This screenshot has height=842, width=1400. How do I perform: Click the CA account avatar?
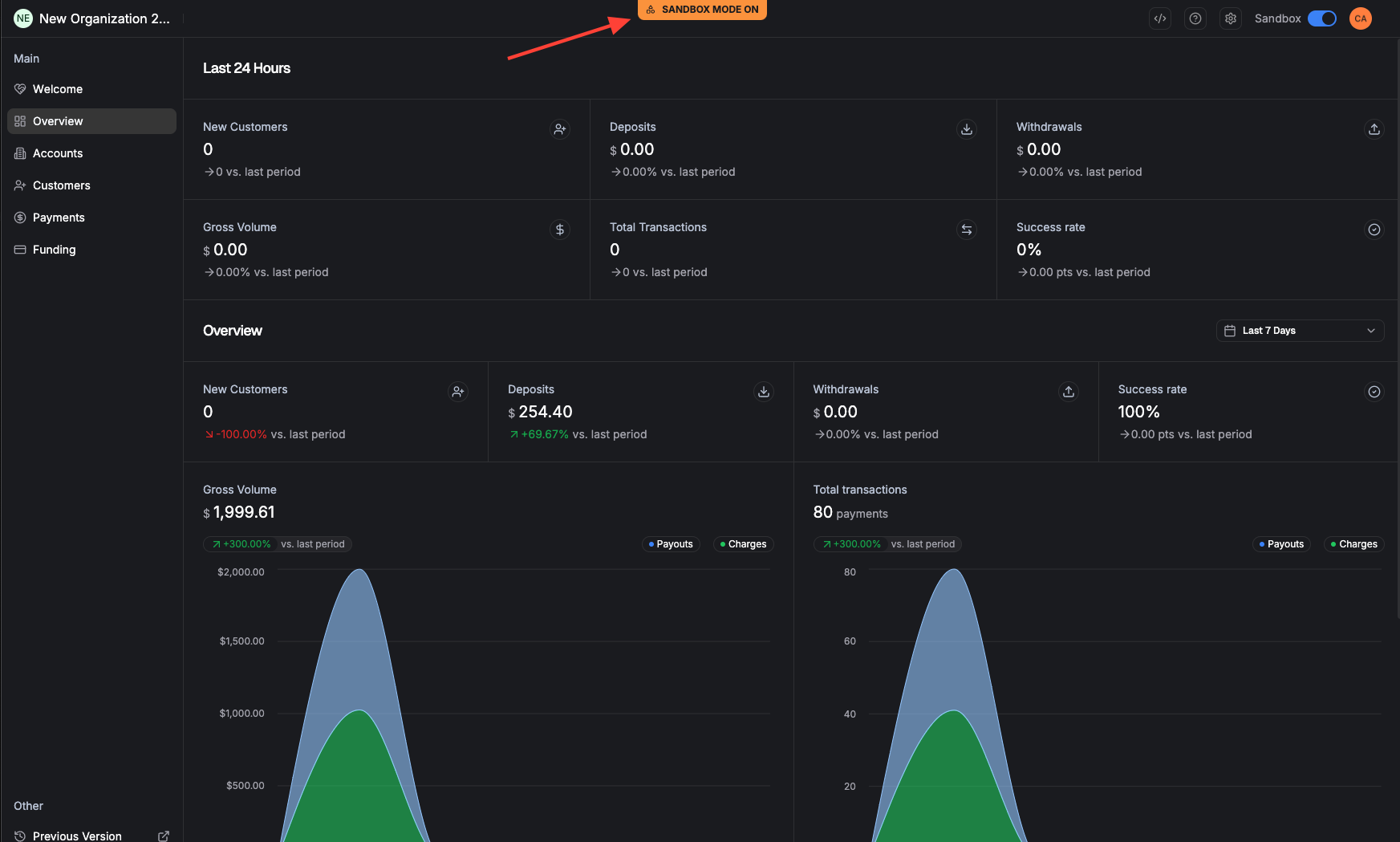point(1361,18)
